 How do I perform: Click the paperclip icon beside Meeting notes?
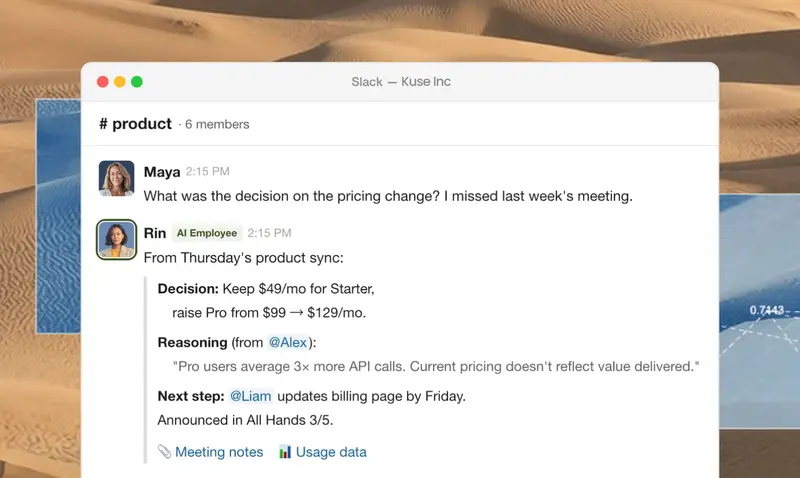coord(165,452)
